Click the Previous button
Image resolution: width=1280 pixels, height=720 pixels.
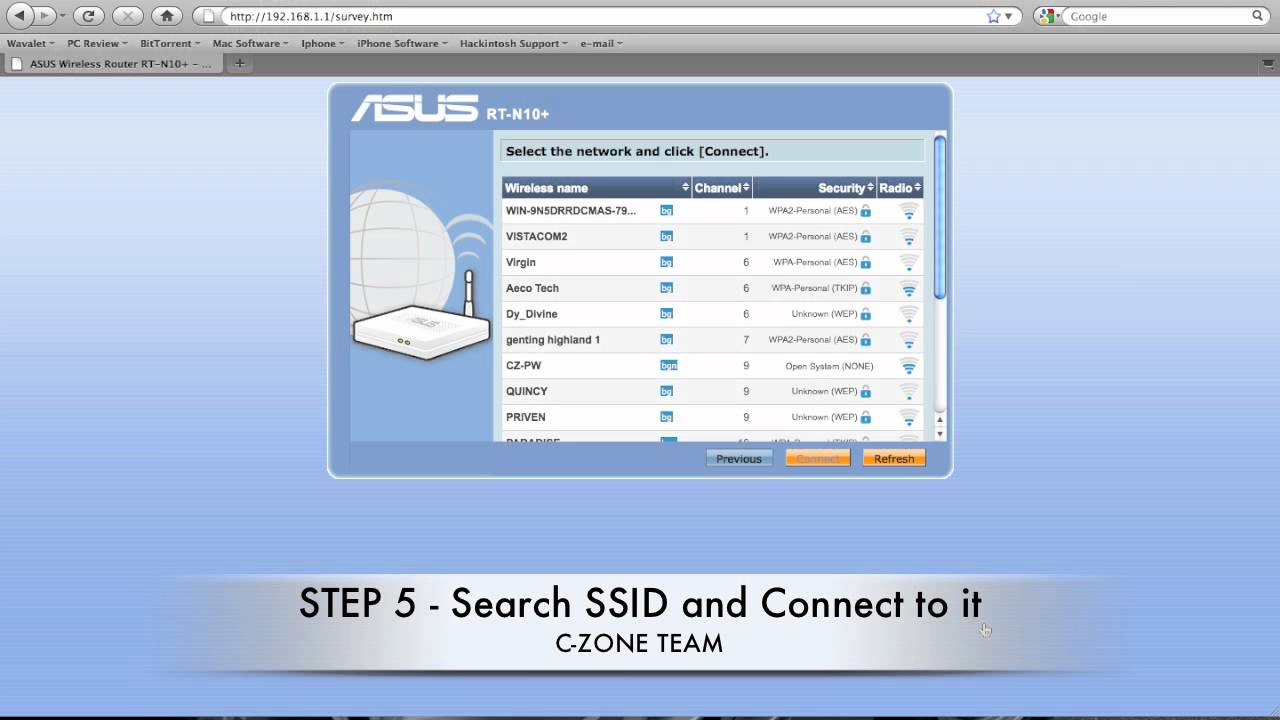(739, 458)
